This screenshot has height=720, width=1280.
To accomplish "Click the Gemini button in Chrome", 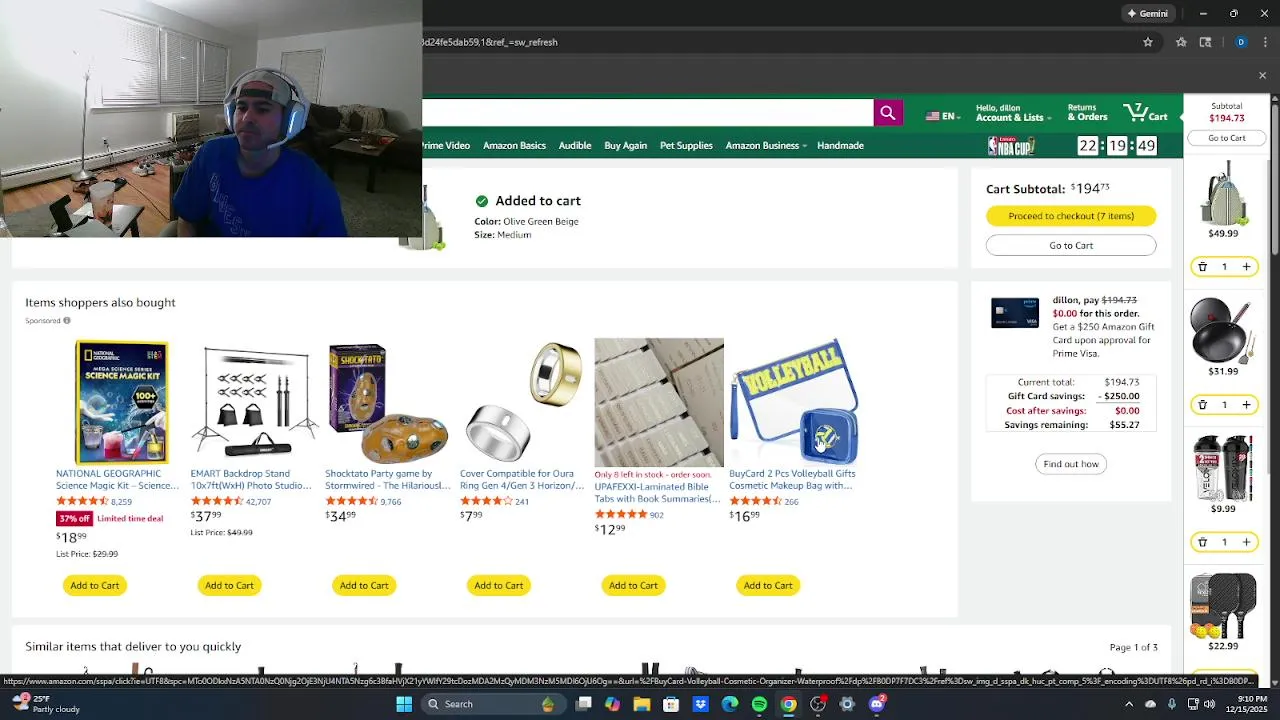I will [x=1148, y=14].
